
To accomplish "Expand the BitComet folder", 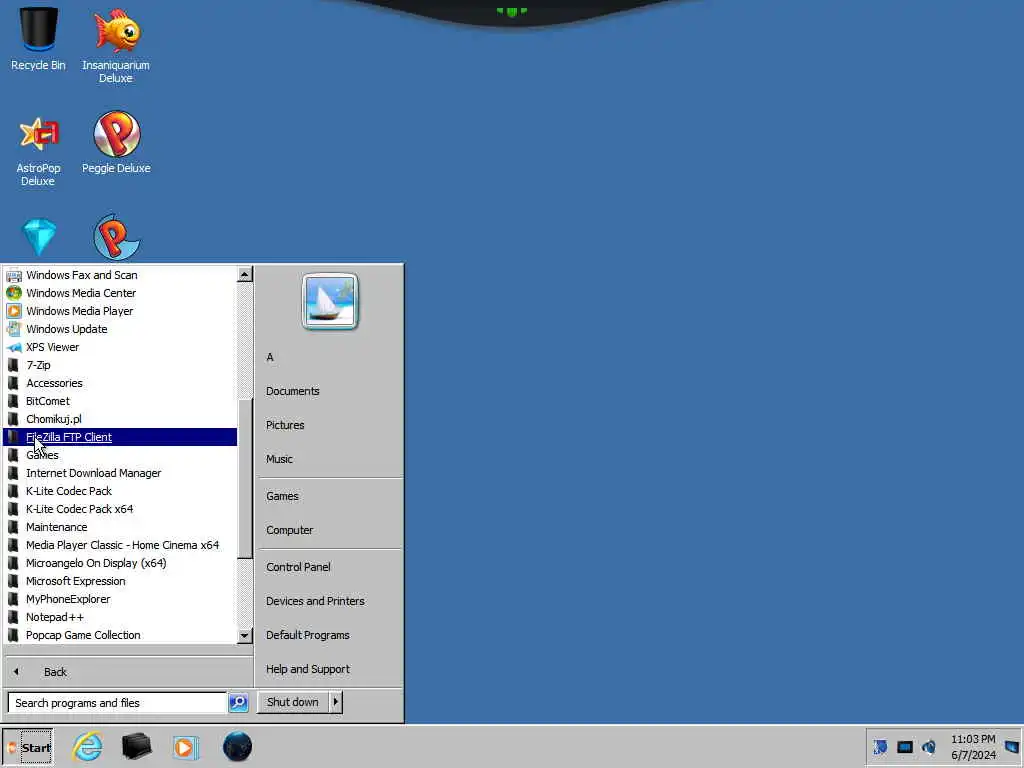I will point(120,401).
